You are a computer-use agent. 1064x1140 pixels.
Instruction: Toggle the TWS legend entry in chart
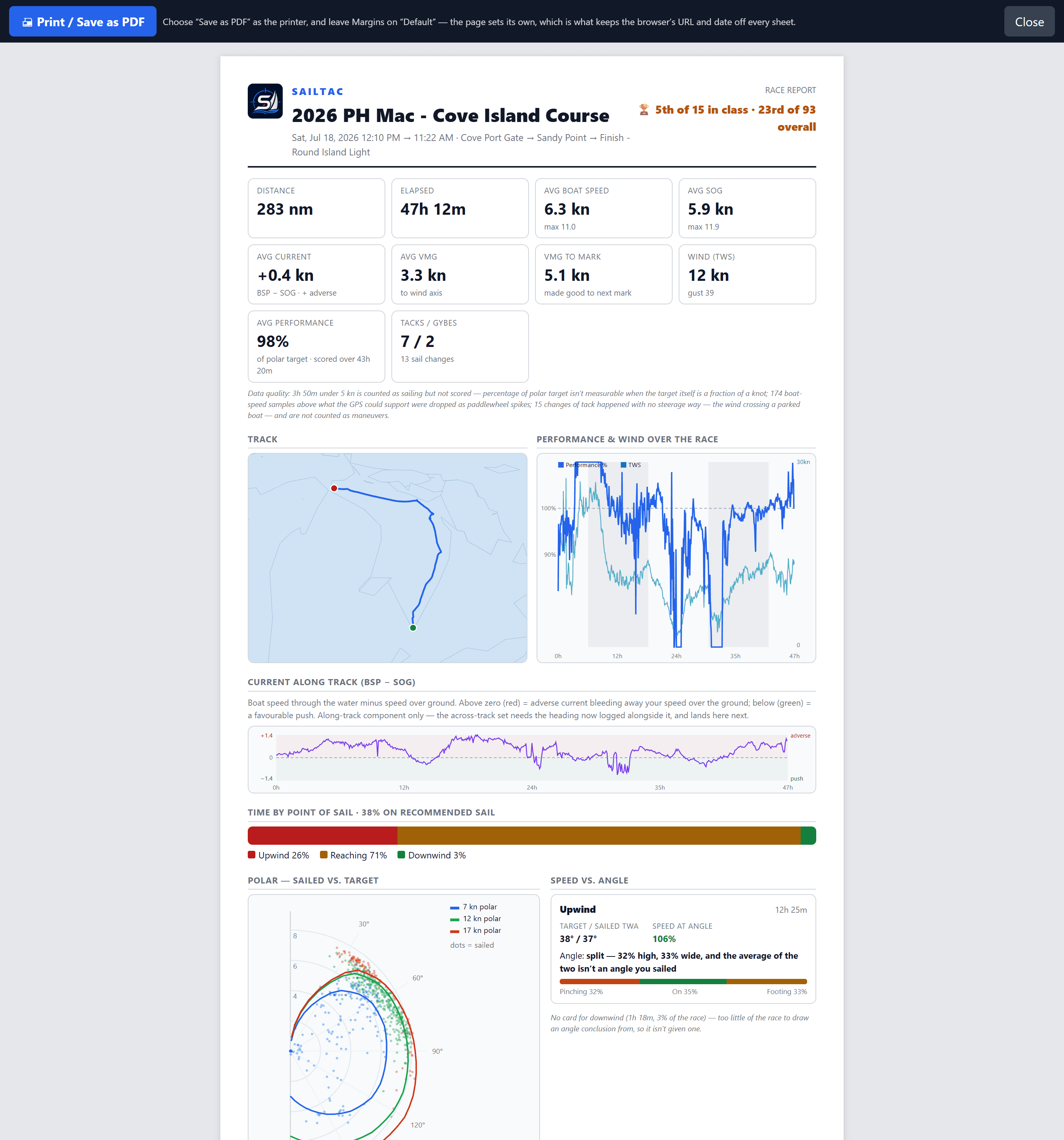(x=630, y=464)
